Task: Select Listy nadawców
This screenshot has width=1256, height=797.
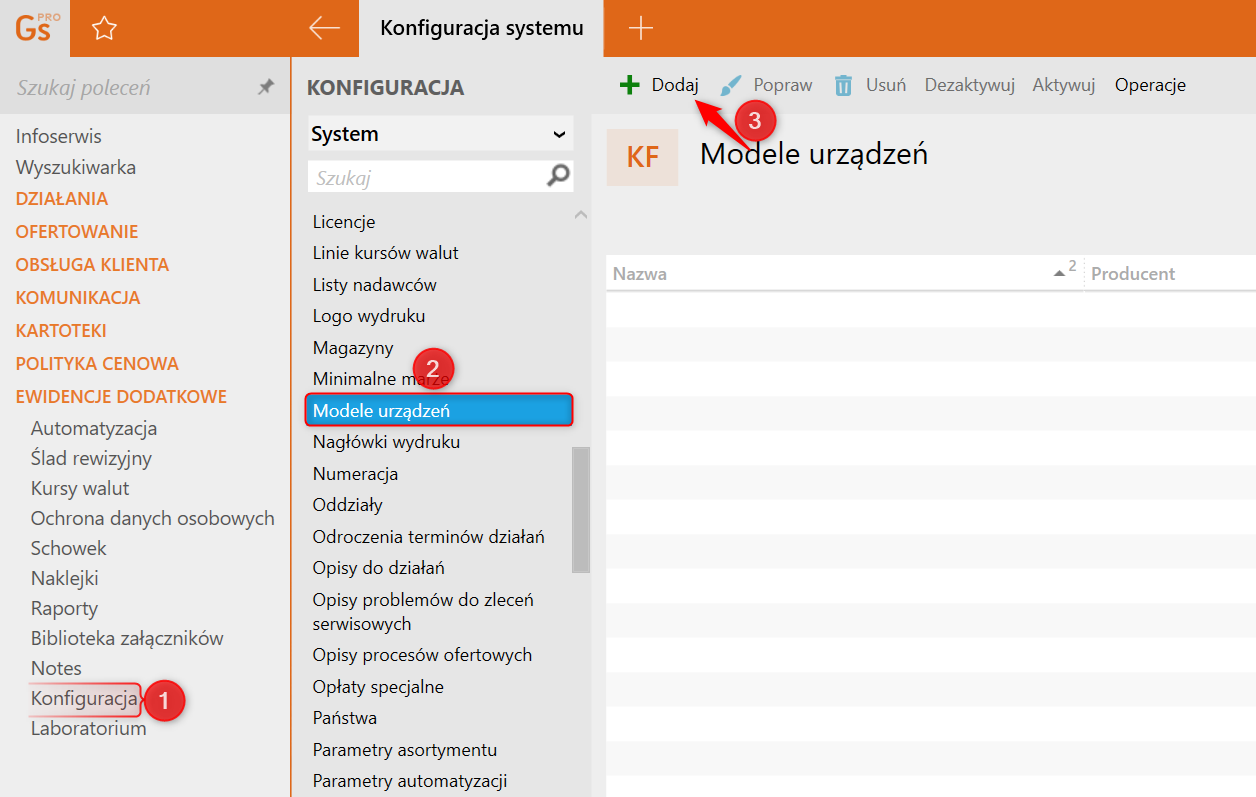Action: [375, 285]
